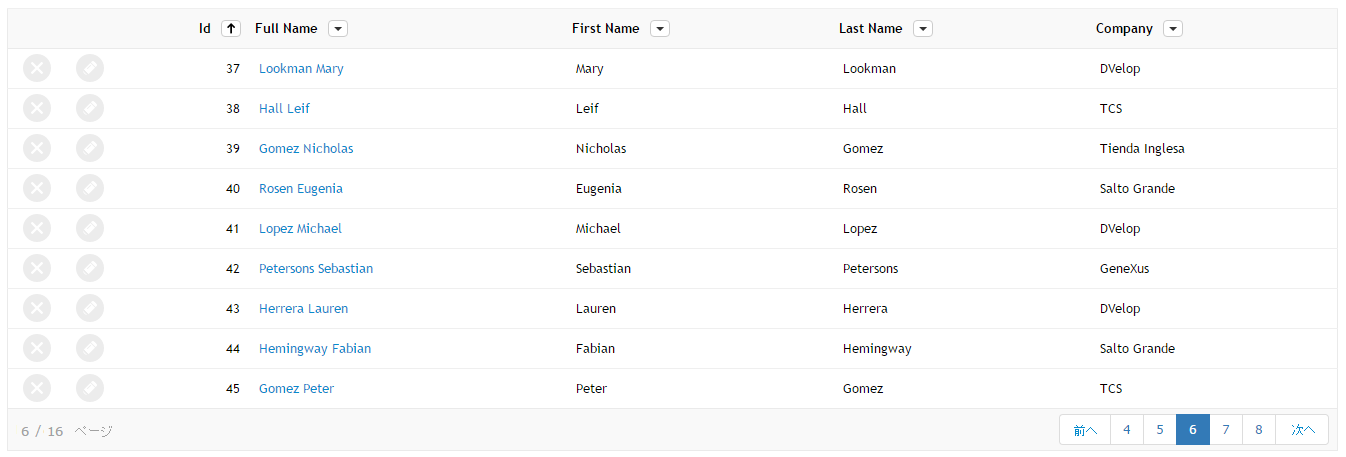Open the First Name column dropdown
The width and height of the screenshot is (1346, 457).
[x=660, y=29]
